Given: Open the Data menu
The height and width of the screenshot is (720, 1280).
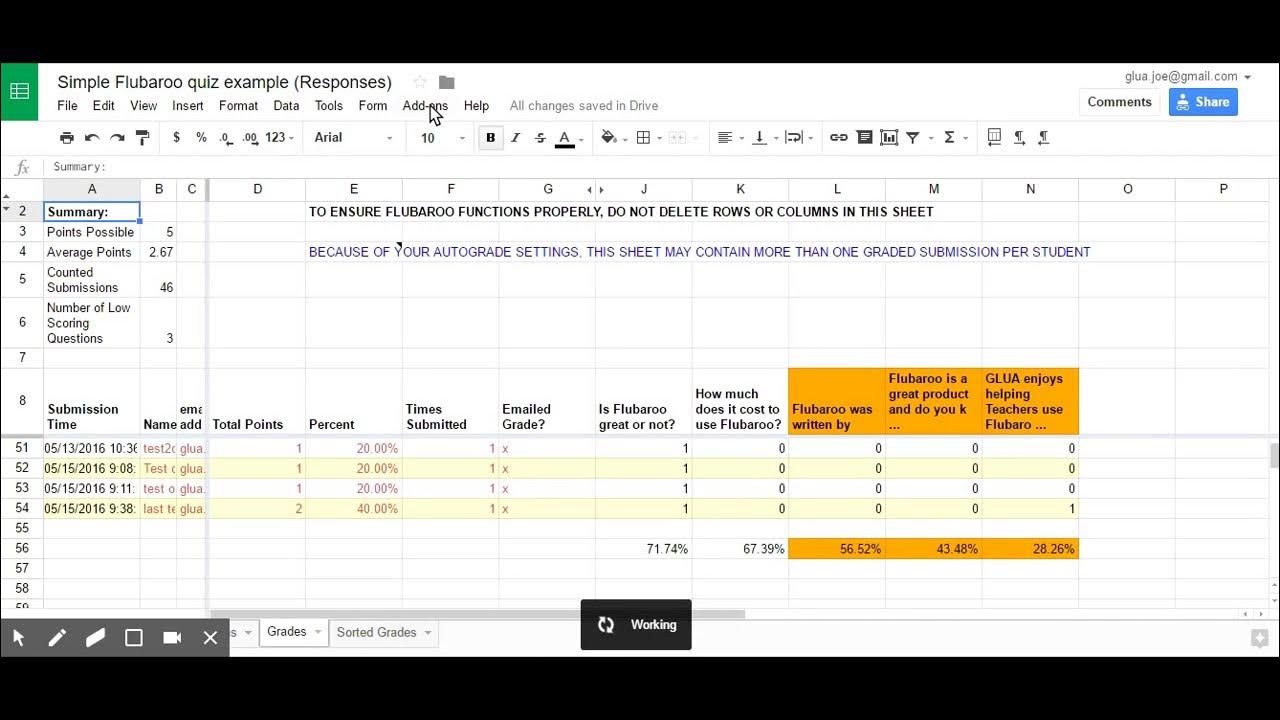Looking at the screenshot, I should (286, 106).
